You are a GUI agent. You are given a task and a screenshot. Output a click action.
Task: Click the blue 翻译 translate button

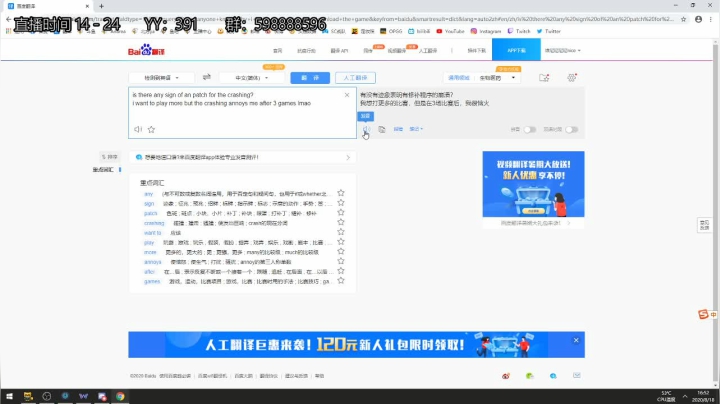(x=310, y=78)
